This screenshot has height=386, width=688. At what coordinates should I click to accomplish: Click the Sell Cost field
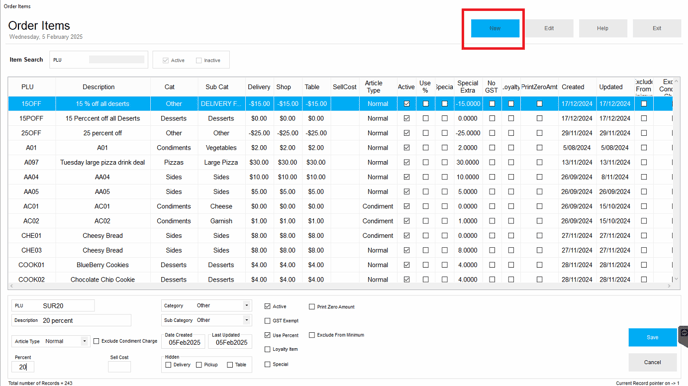pyautogui.click(x=119, y=367)
